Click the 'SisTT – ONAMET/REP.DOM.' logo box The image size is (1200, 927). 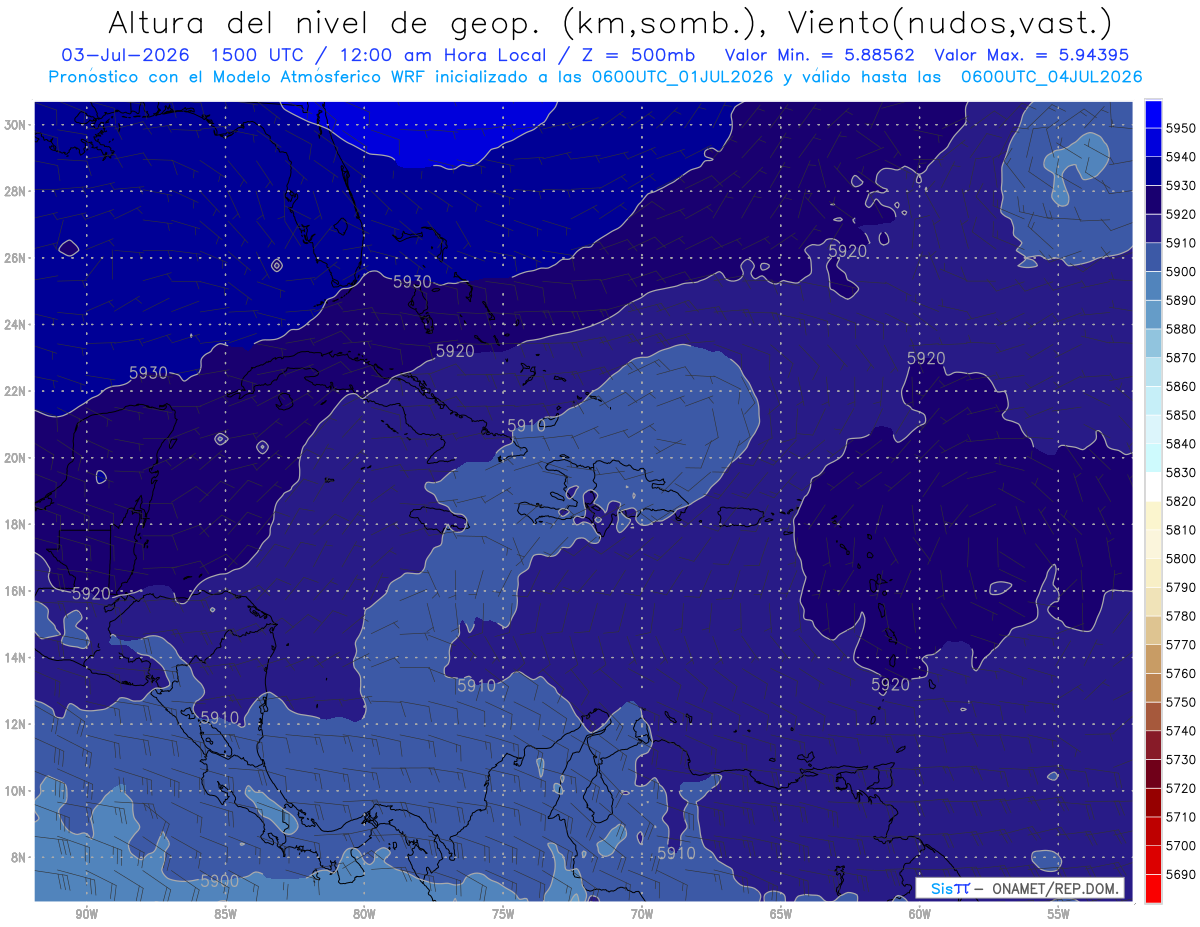1019,888
